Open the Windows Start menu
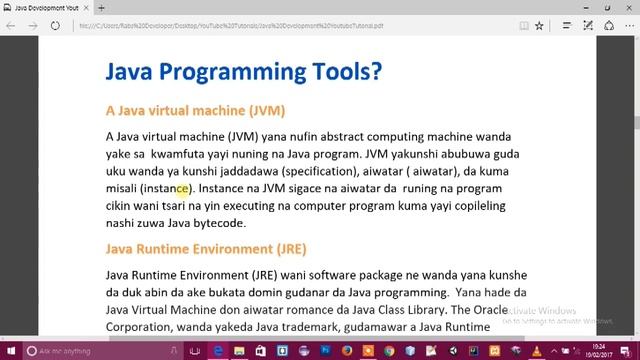This screenshot has height=360, width=640. click(x=11, y=351)
